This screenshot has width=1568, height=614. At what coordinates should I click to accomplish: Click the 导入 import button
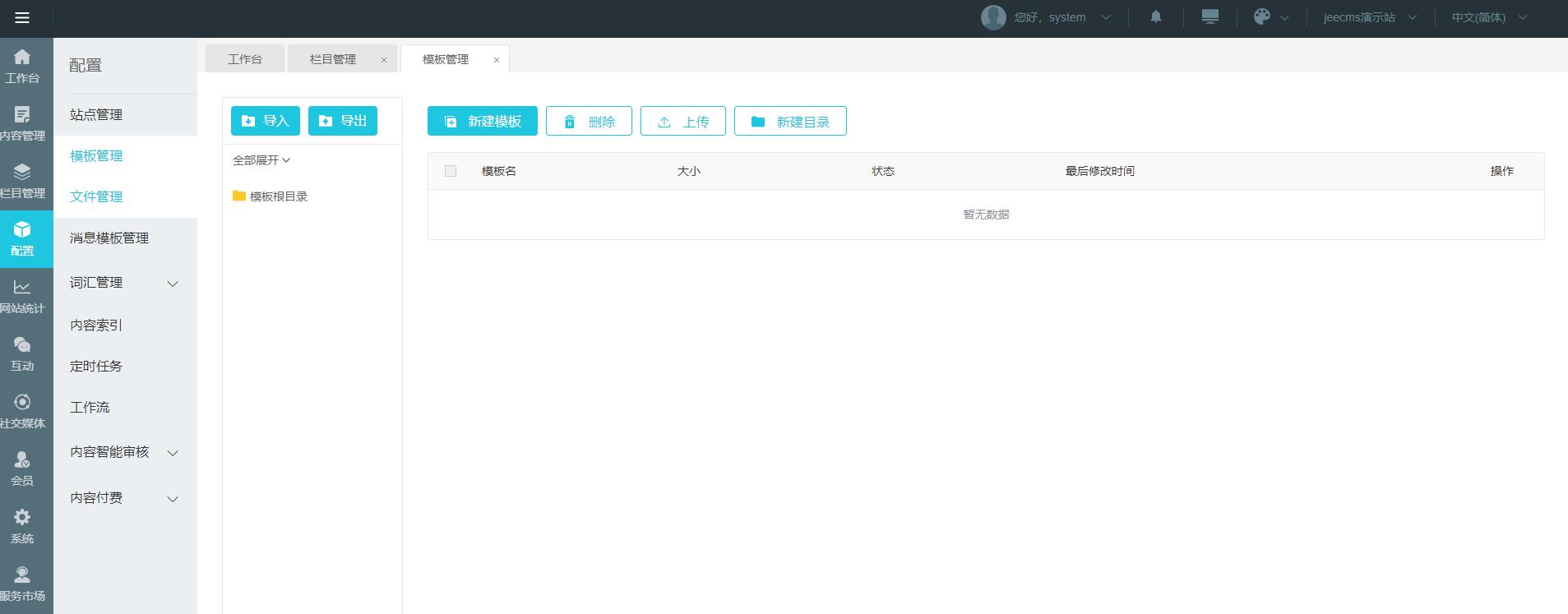point(266,121)
